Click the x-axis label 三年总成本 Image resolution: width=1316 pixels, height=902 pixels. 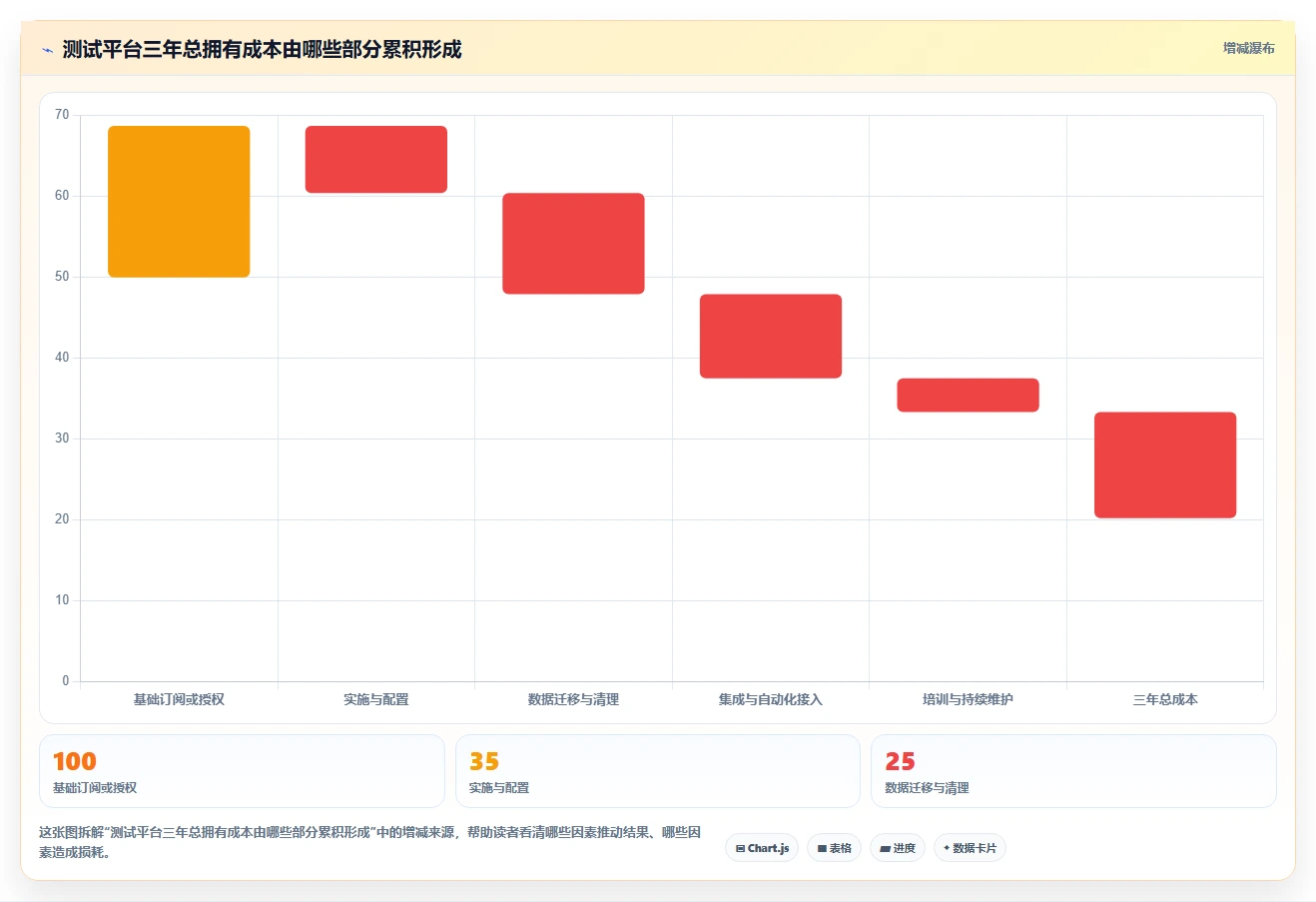[1165, 699]
